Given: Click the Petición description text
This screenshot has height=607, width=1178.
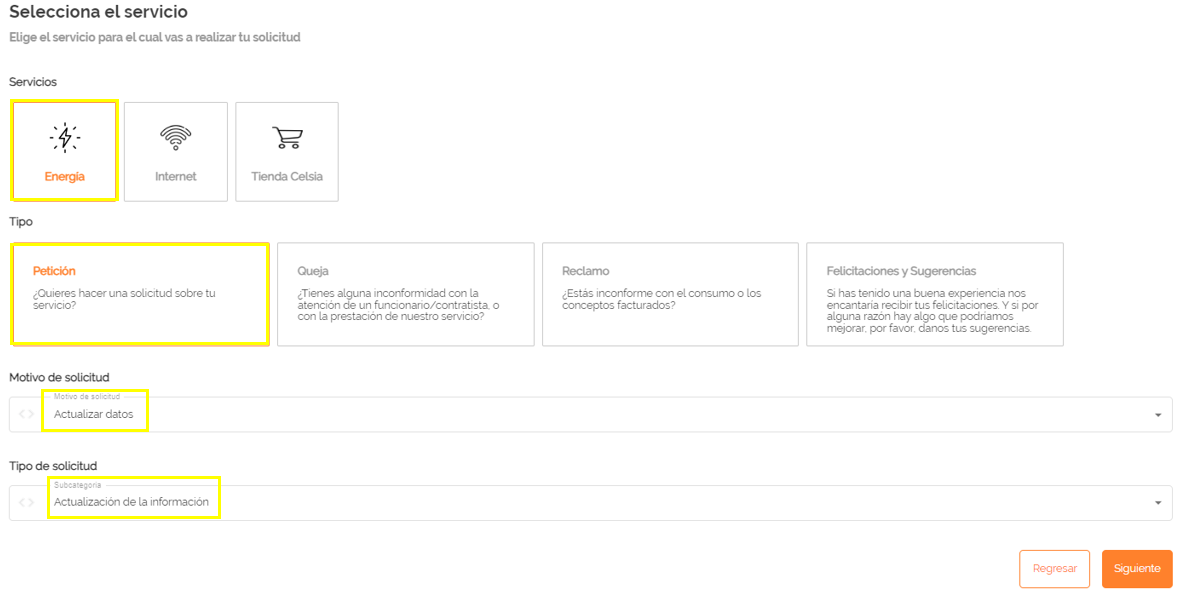Looking at the screenshot, I should [x=124, y=299].
